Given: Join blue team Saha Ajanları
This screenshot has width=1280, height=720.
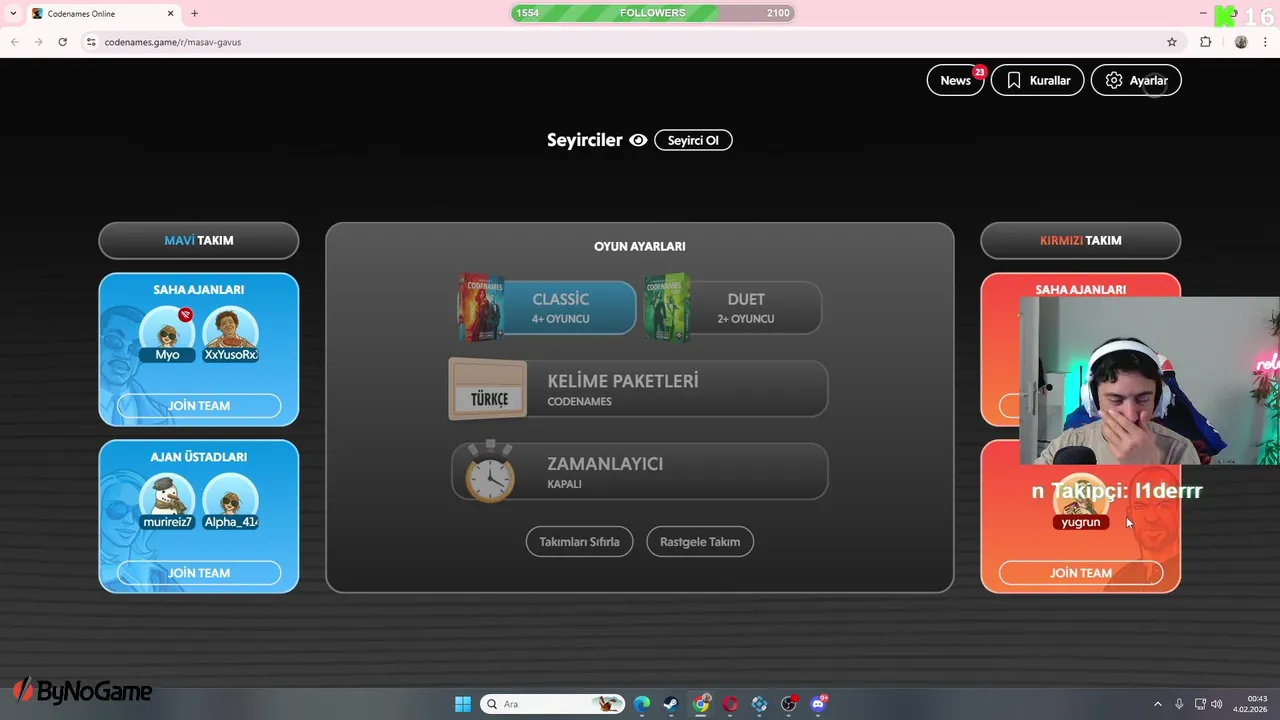Looking at the screenshot, I should pyautogui.click(x=199, y=406).
